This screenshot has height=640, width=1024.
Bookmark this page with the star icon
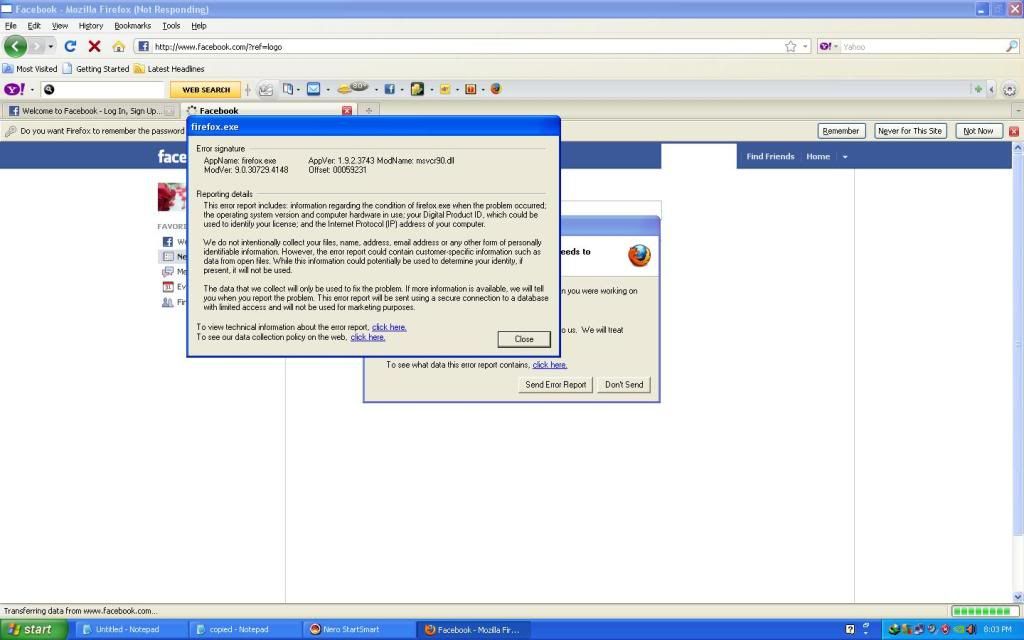[x=791, y=46]
